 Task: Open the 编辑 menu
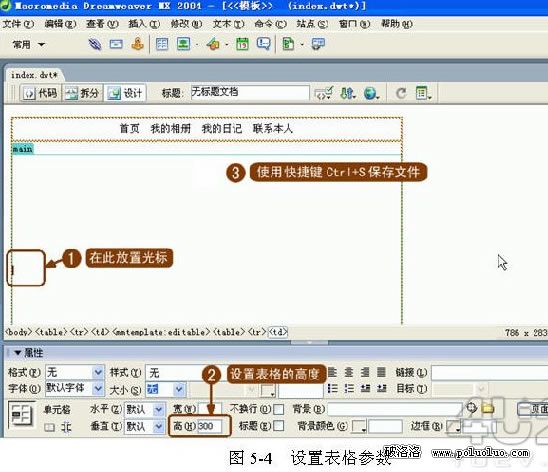[x=60, y=24]
